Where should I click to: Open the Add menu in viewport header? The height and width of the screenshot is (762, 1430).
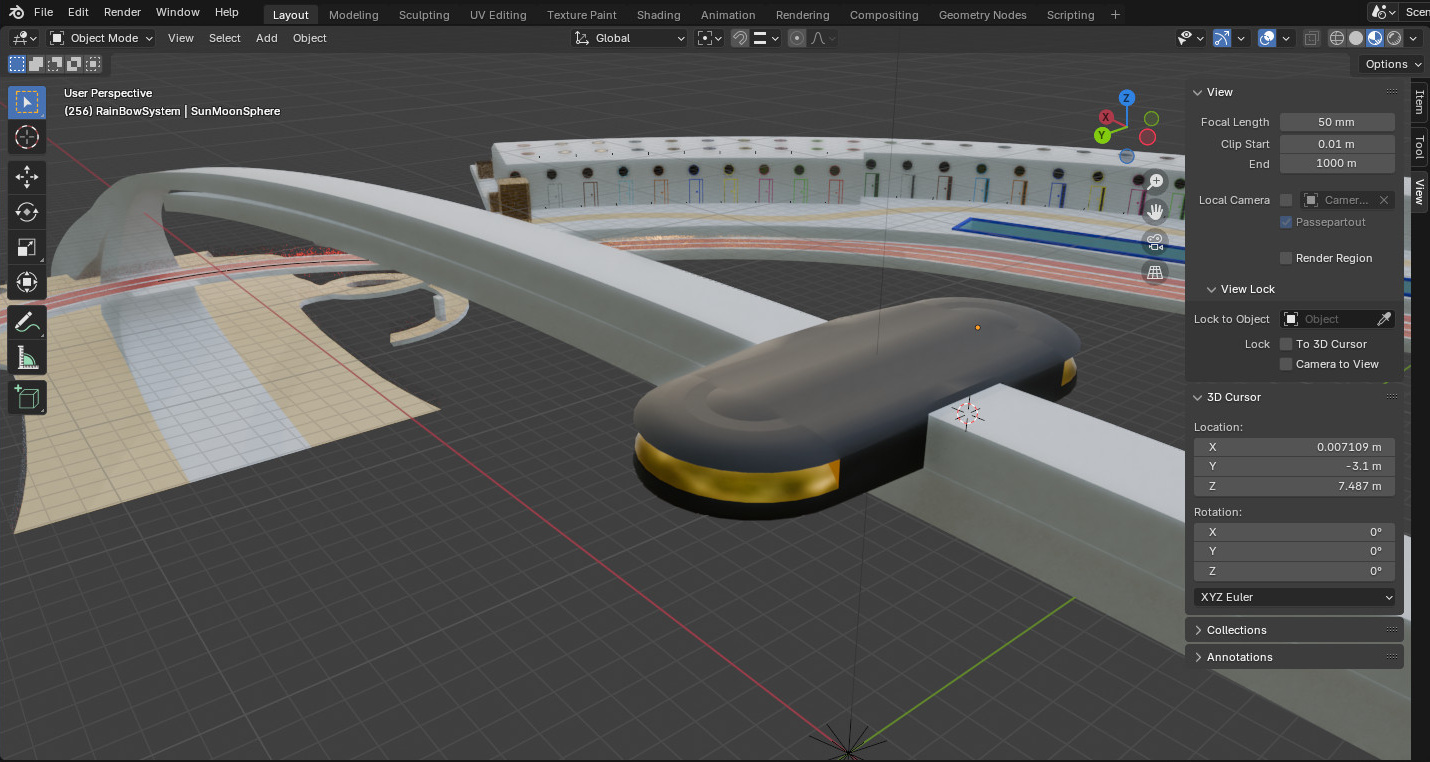pos(266,38)
